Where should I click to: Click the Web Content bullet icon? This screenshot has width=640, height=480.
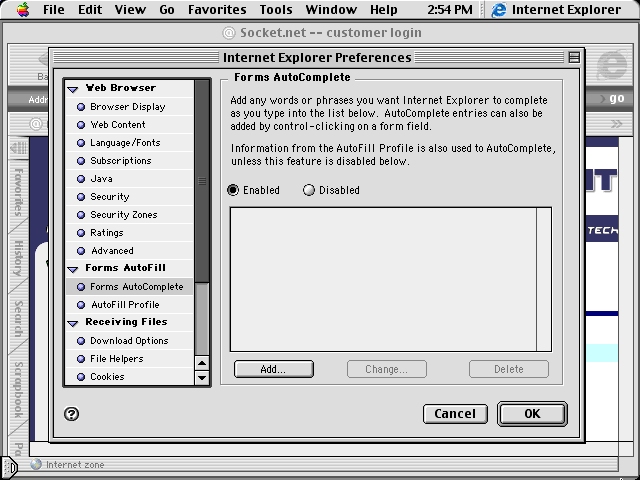81,125
